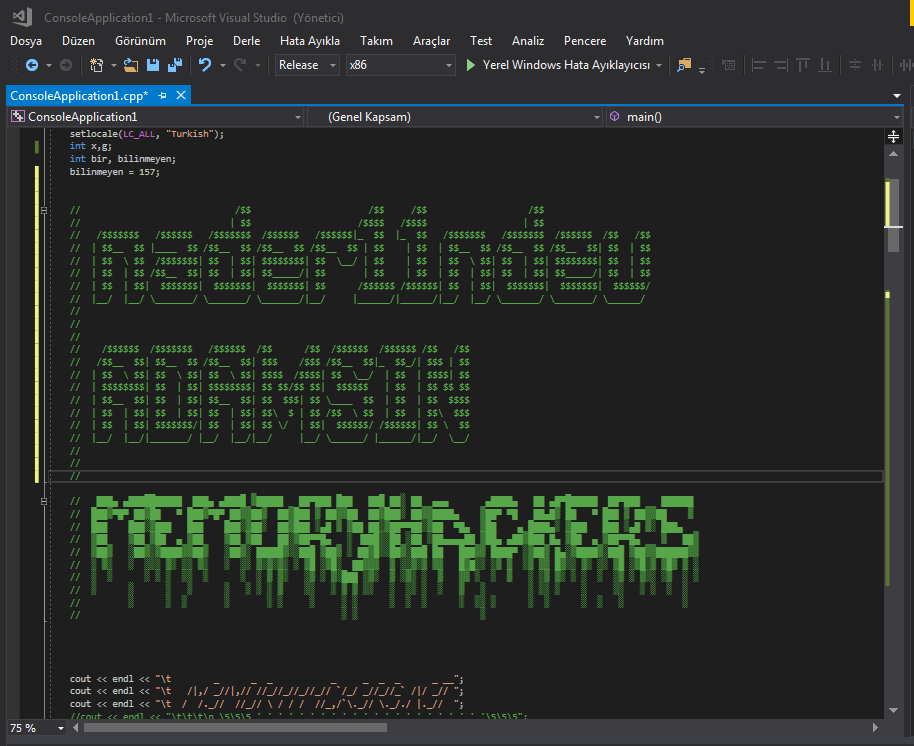Open the toolbar overflow options arrow

tap(702, 70)
